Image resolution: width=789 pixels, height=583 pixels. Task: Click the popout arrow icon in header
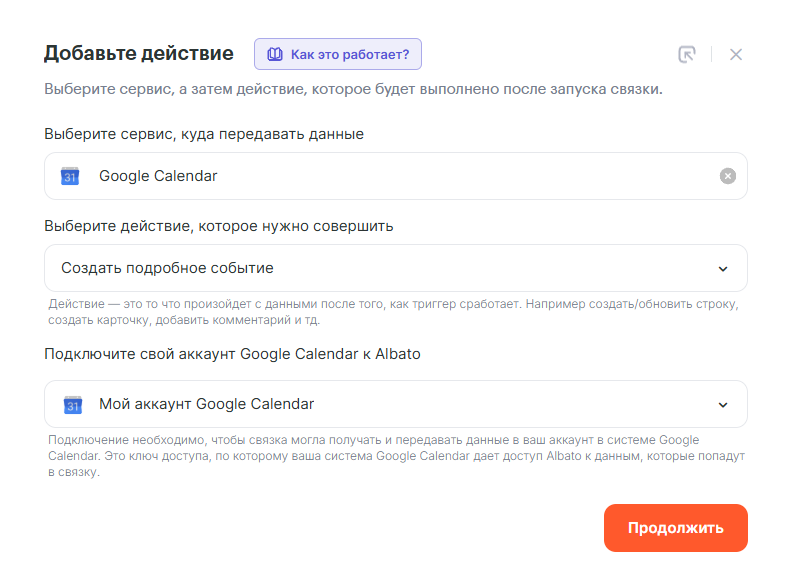(686, 55)
